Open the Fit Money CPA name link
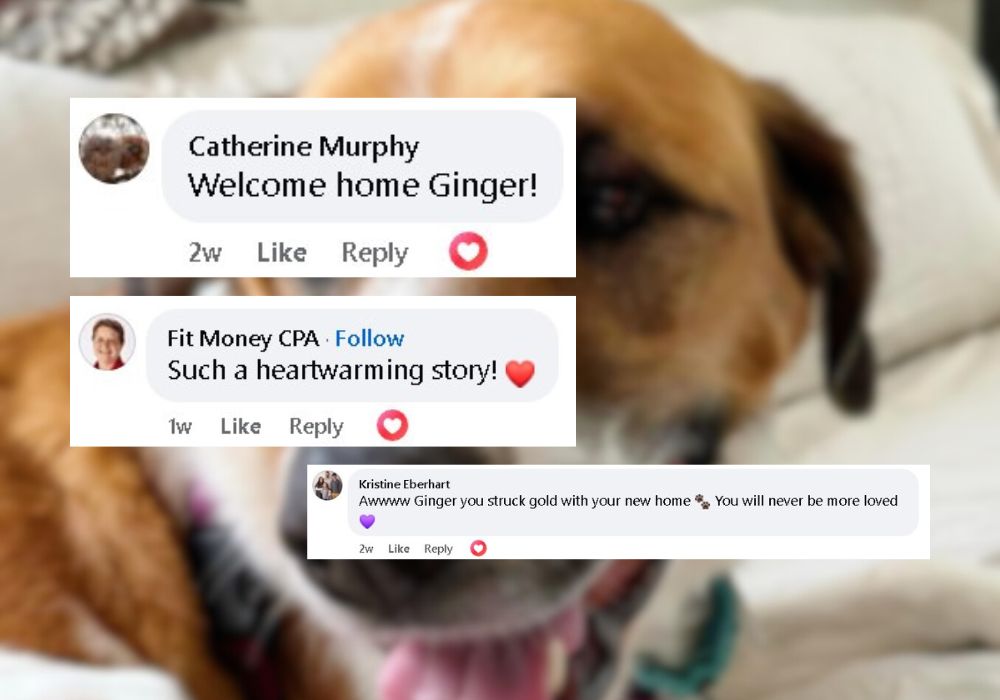This screenshot has height=700, width=1000. tap(243, 339)
